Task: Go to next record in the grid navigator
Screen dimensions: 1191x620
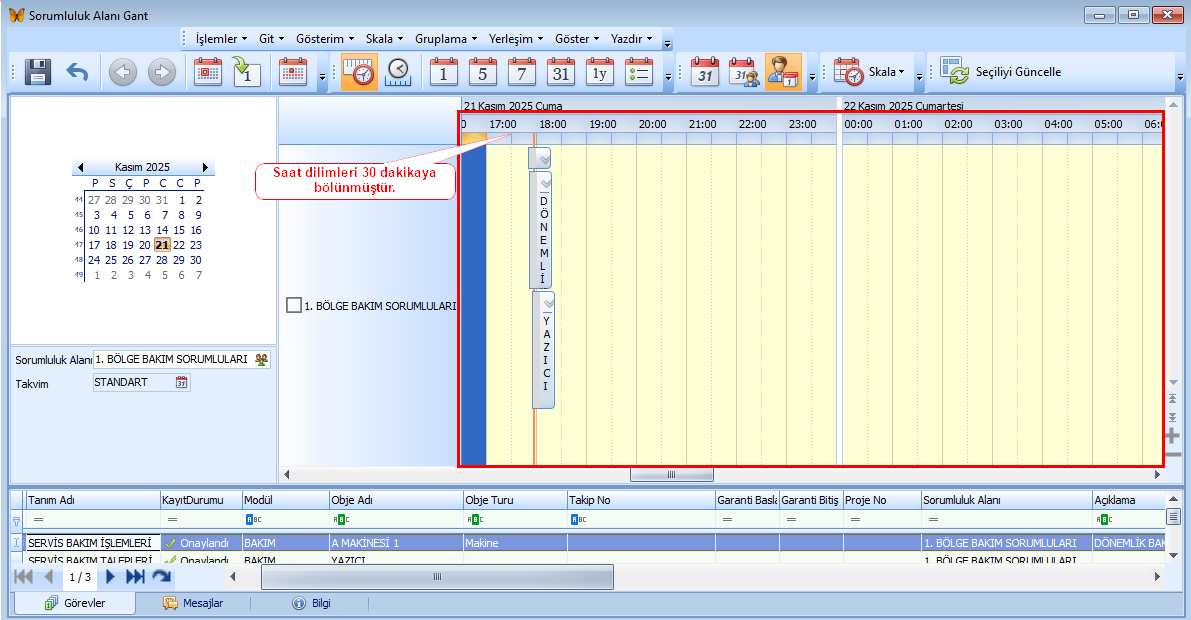Action: click(x=111, y=577)
